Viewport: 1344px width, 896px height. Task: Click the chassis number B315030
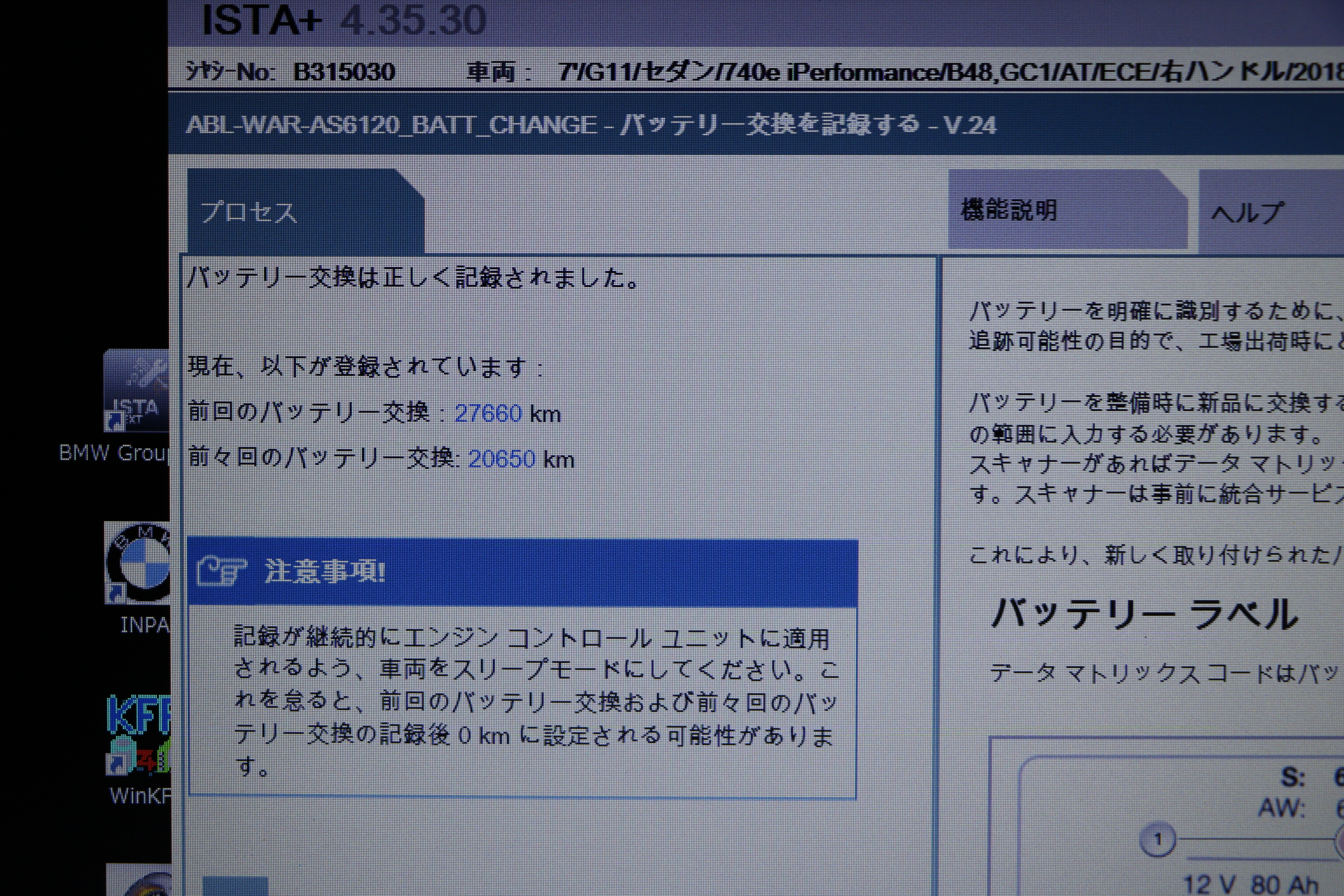[344, 72]
